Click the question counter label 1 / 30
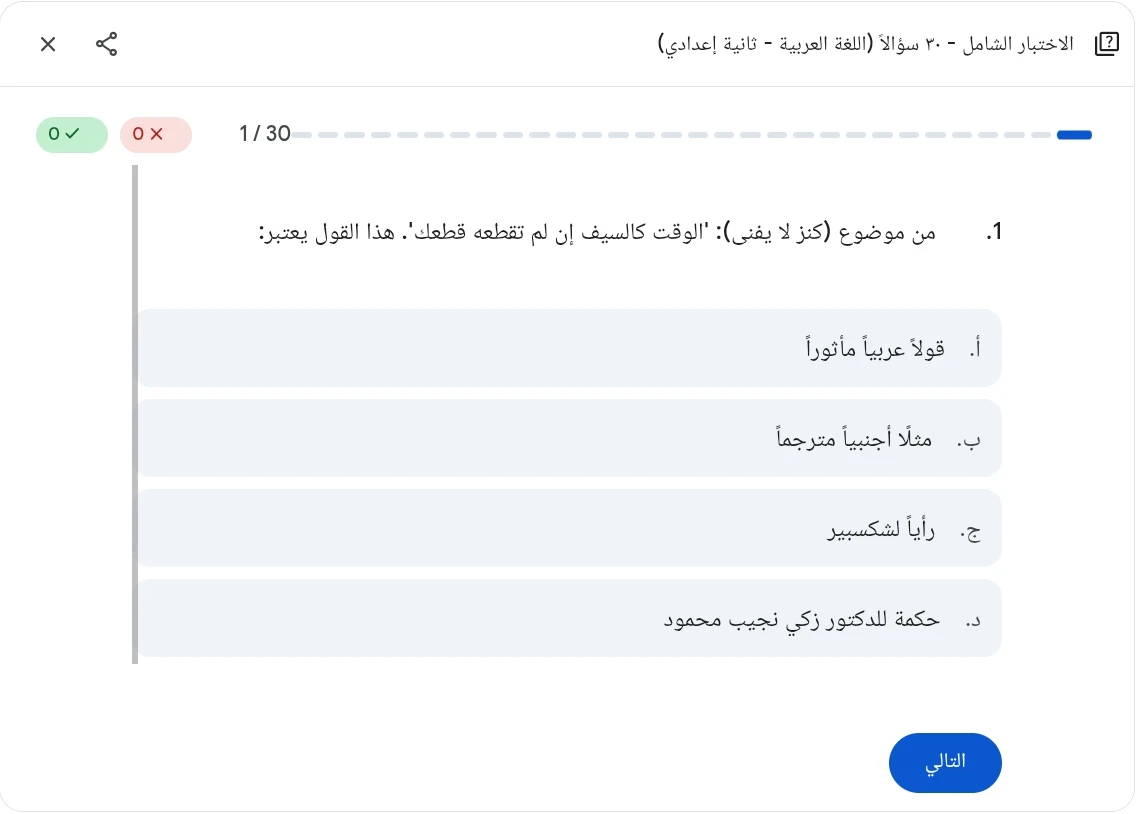The image size is (1138, 814). [x=263, y=133]
